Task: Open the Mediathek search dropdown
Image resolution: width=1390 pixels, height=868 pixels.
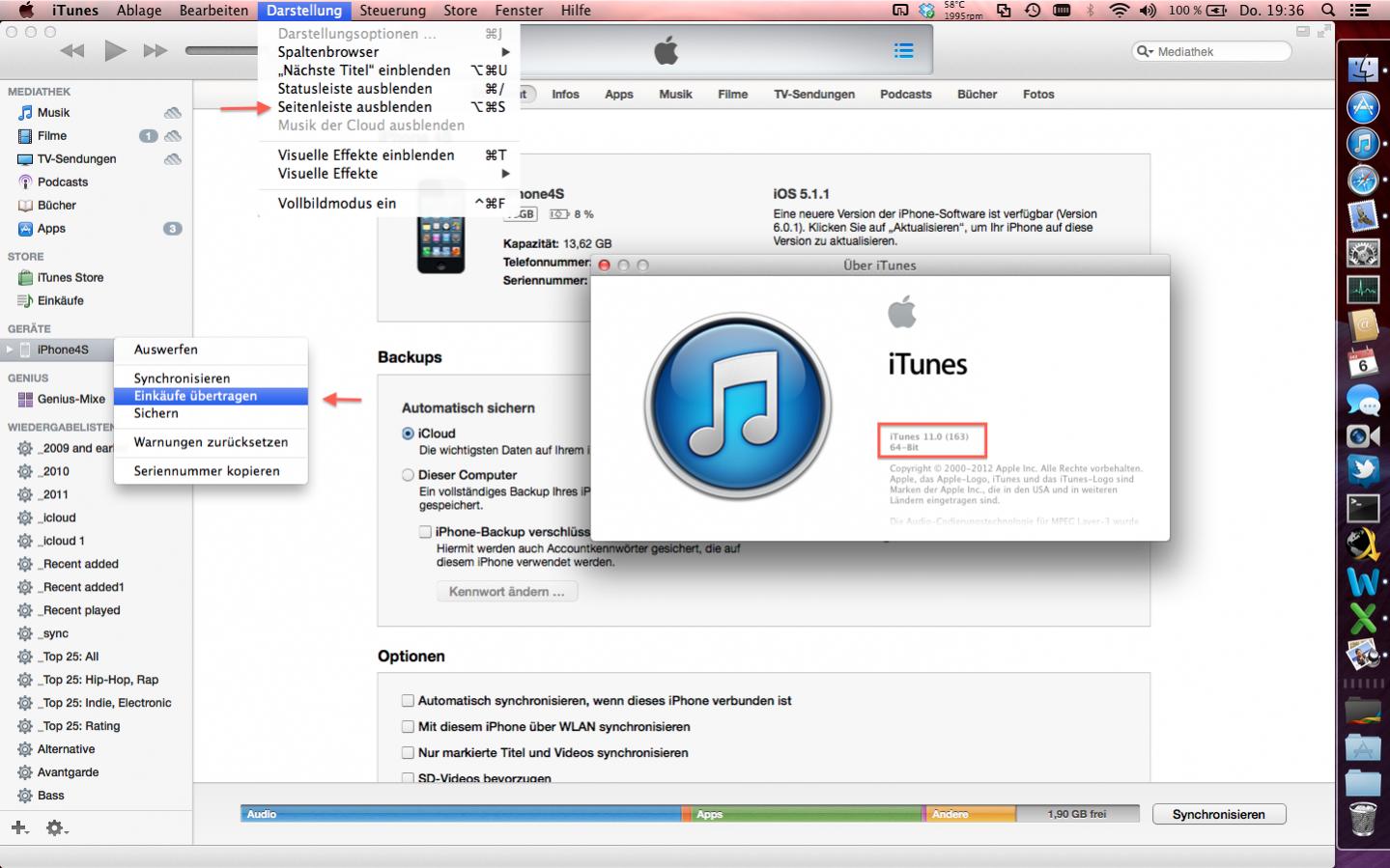Action: pyautogui.click(x=1145, y=52)
